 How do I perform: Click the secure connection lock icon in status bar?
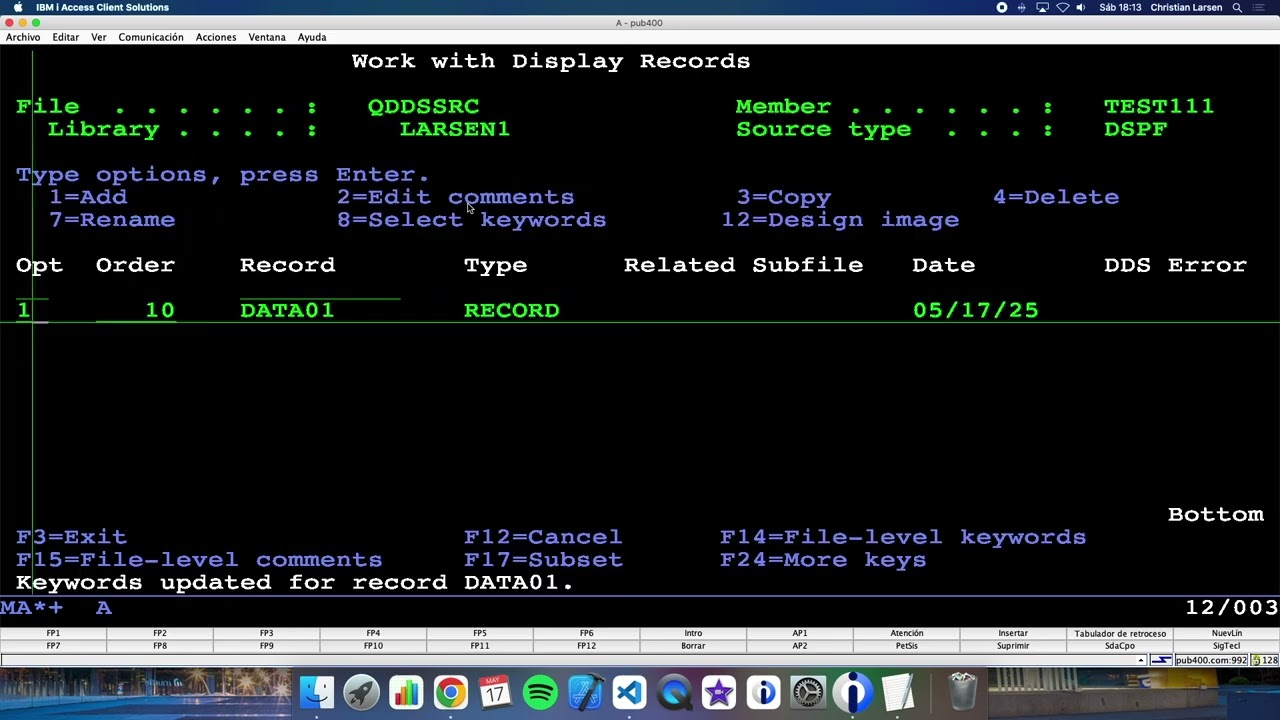point(1256,660)
